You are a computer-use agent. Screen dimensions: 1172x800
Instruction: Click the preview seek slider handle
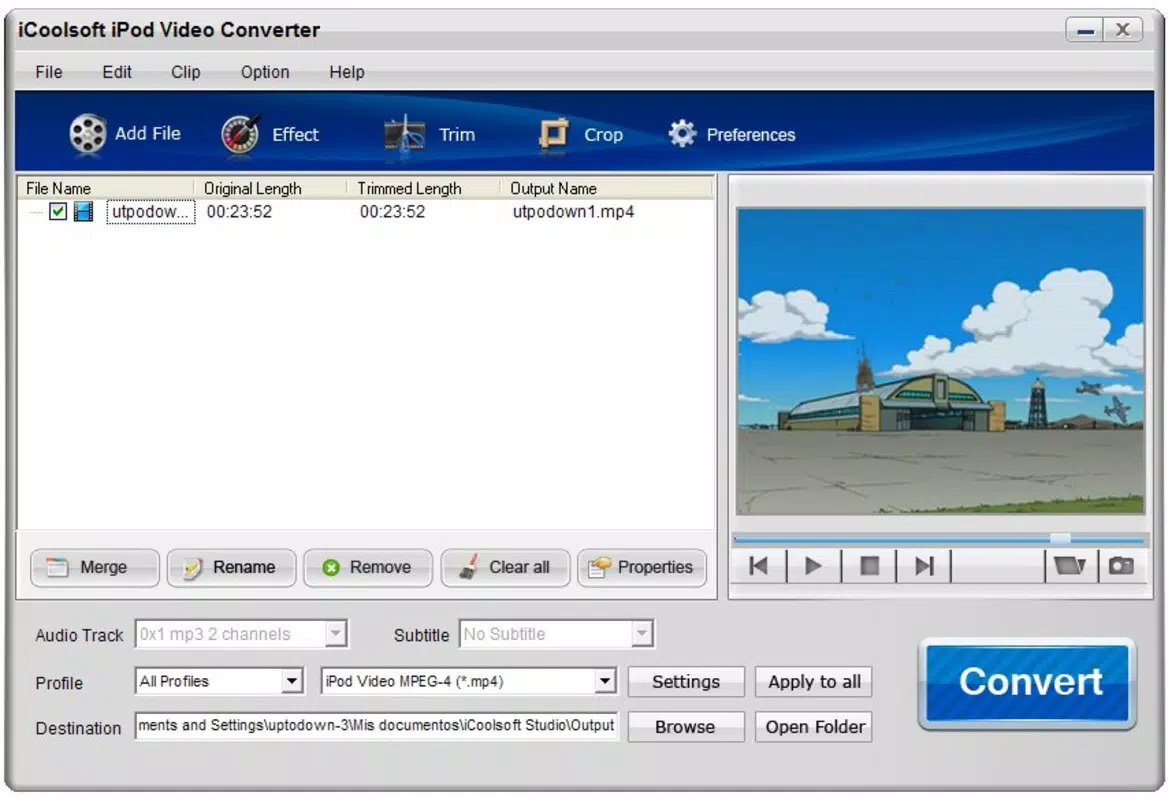(1060, 538)
